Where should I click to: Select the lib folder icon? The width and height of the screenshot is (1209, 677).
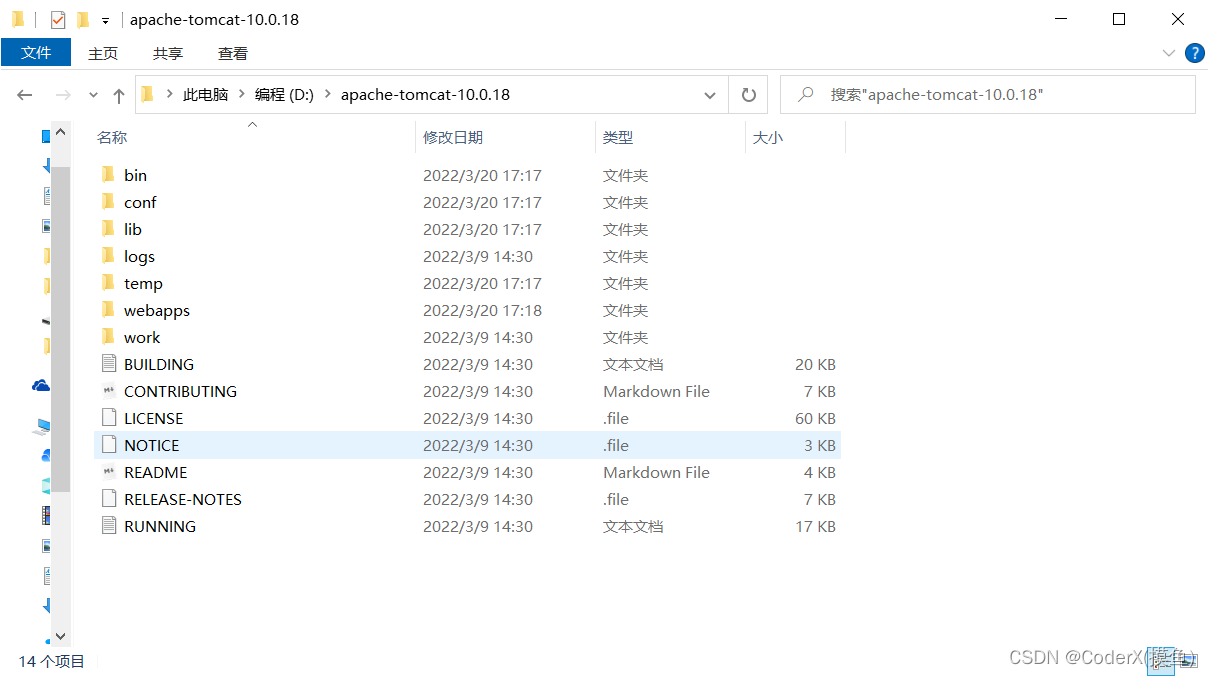(x=109, y=228)
